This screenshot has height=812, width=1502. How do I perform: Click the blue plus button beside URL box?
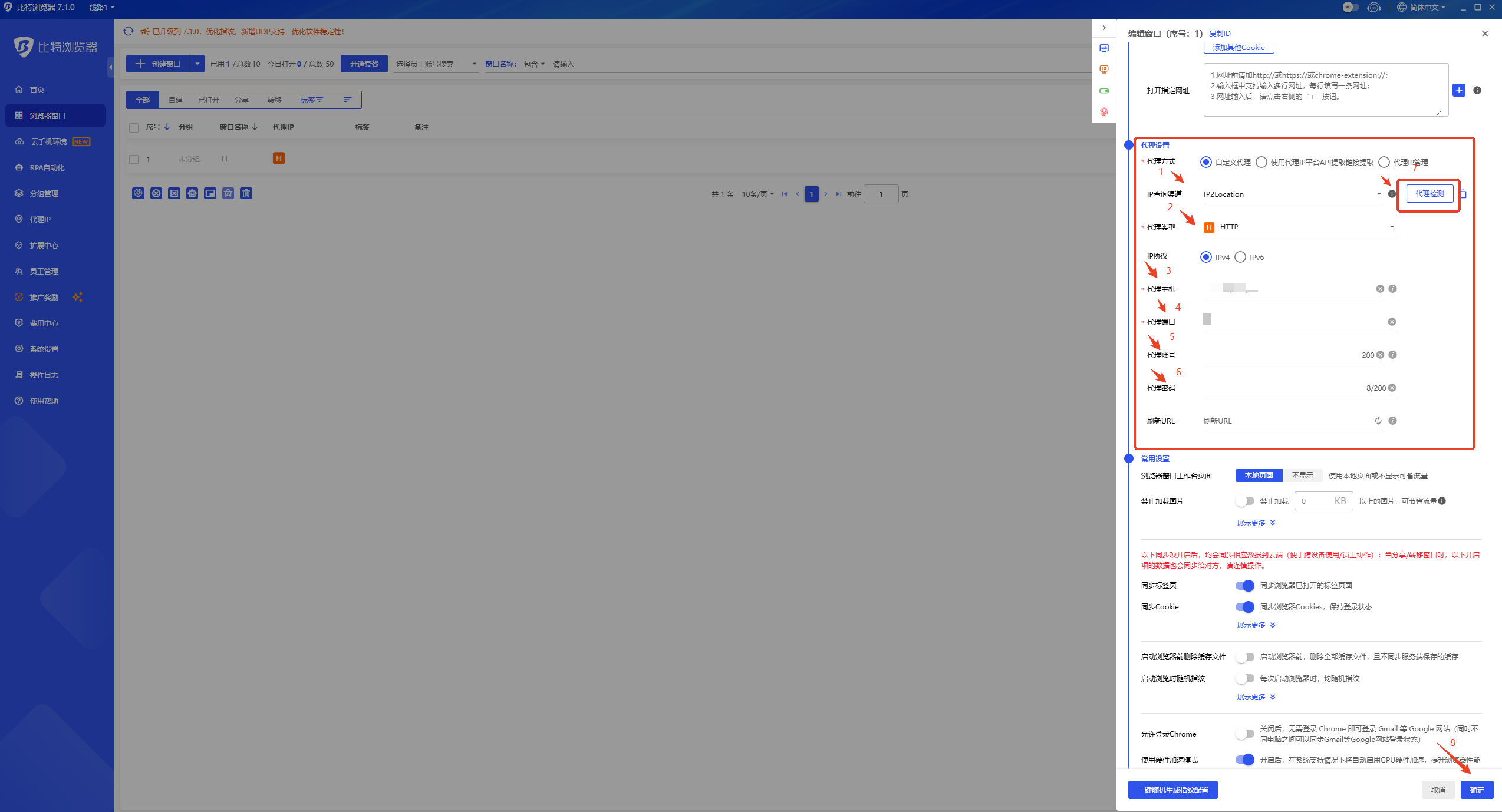[x=1459, y=90]
